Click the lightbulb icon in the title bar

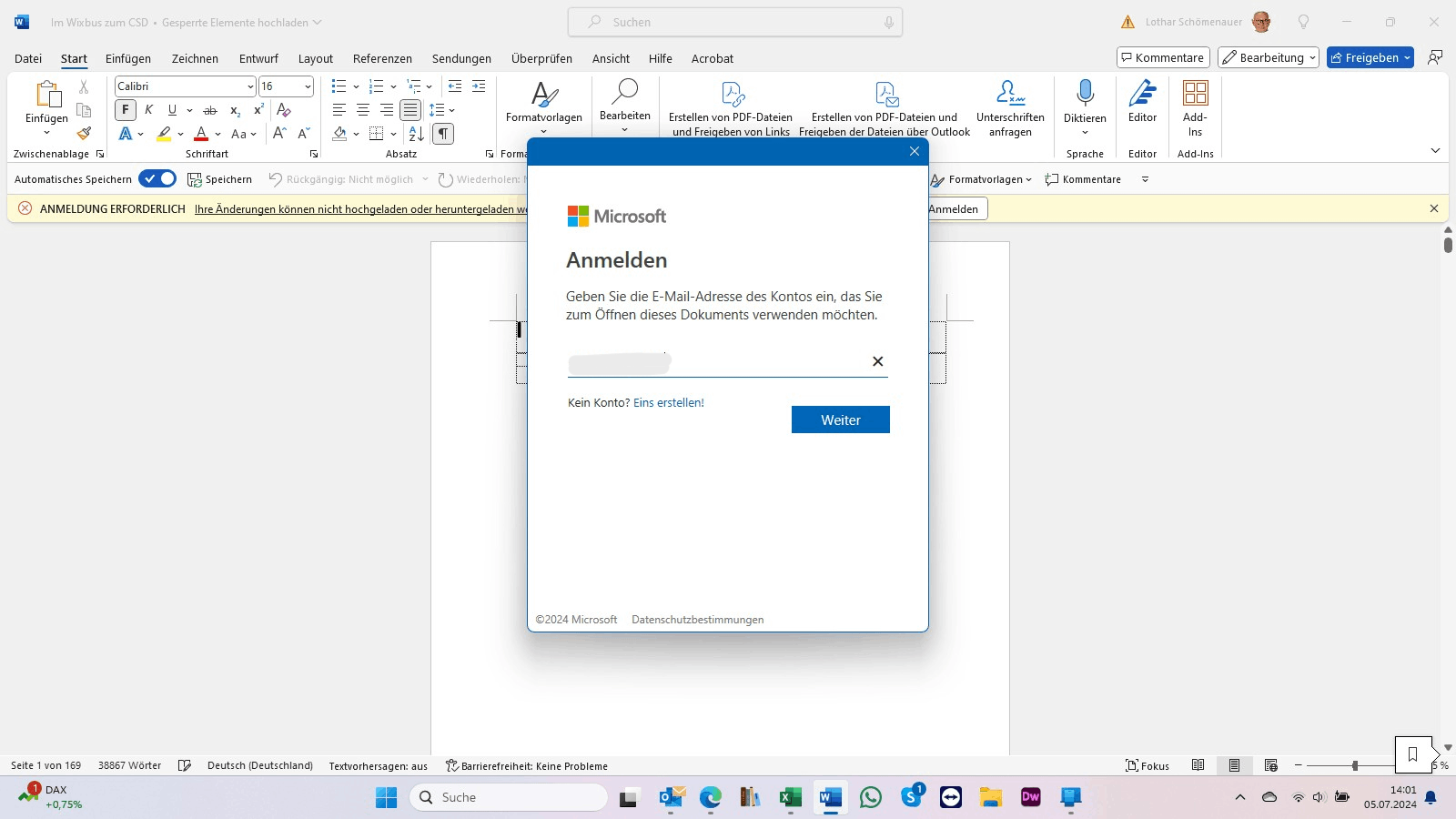tap(1303, 22)
